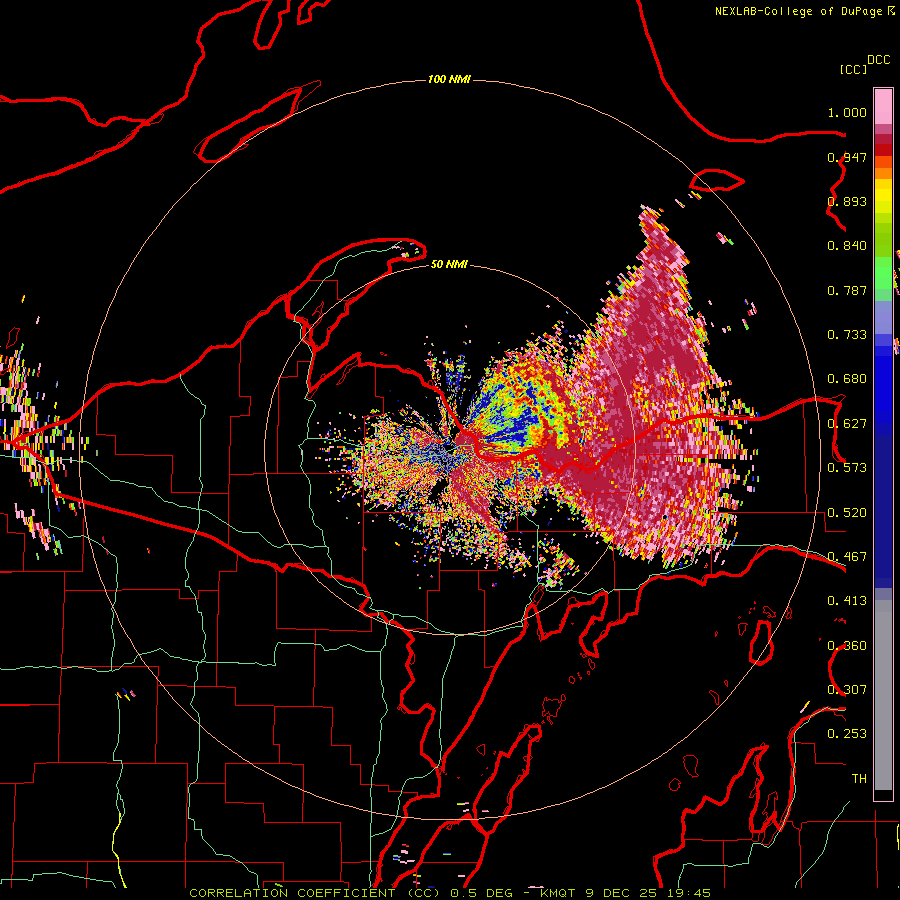This screenshot has width=900, height=900.
Task: Click the 100 NMI range ring label
Action: (449, 79)
